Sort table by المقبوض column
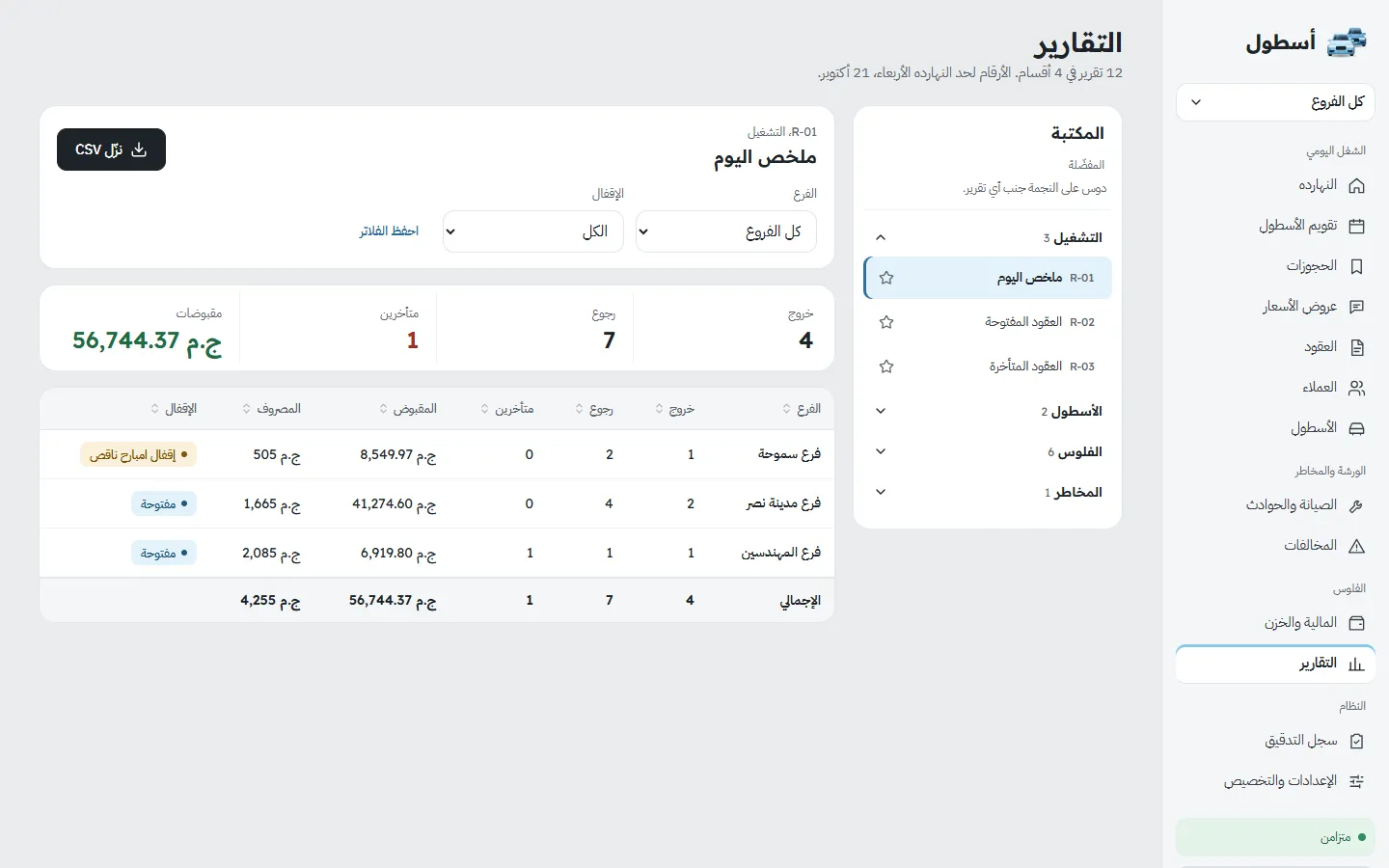Viewport: 1389px width, 868px height. coord(409,409)
